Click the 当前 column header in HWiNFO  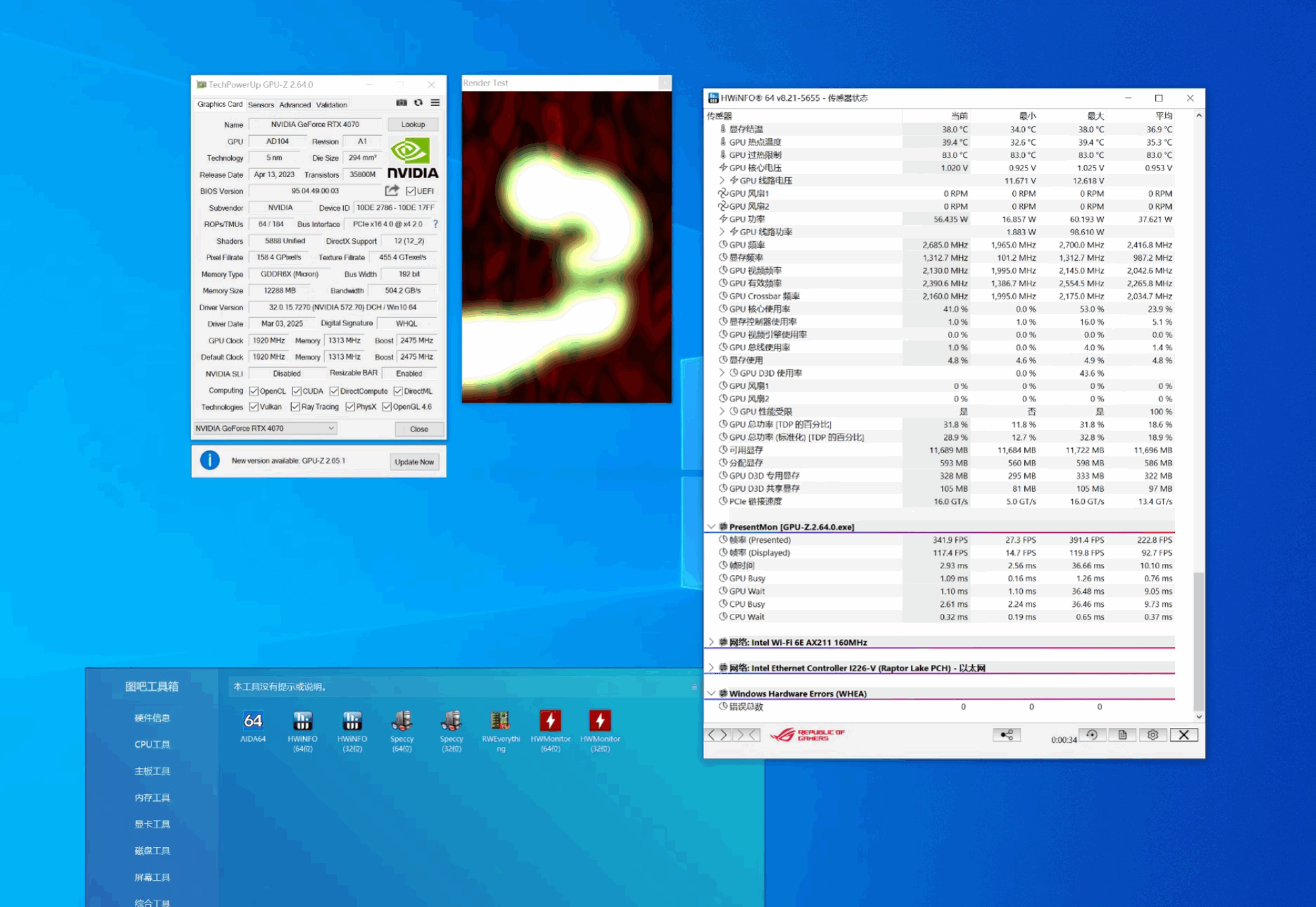click(959, 116)
